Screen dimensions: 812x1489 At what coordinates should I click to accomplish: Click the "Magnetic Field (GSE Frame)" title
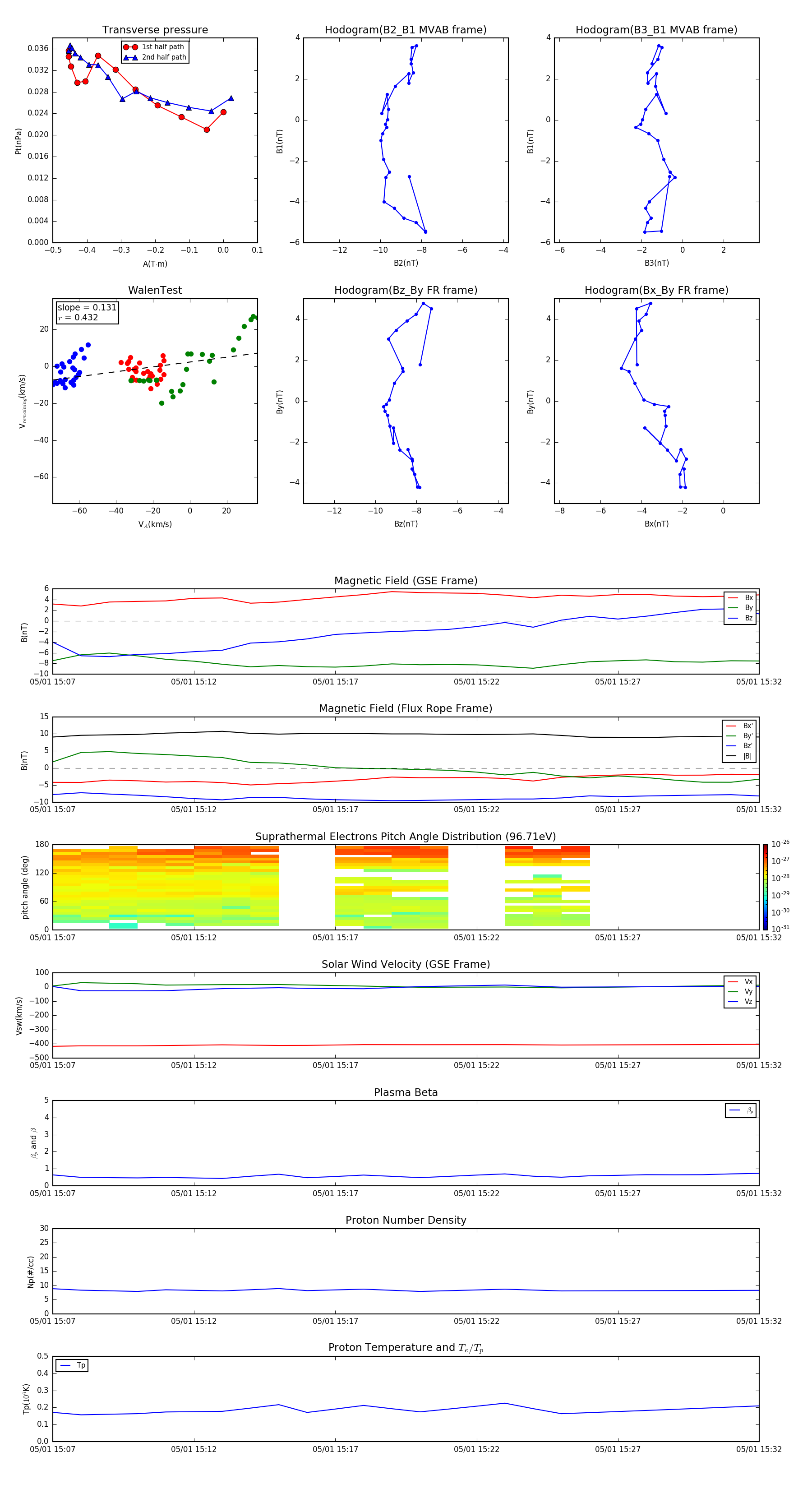pos(406,581)
